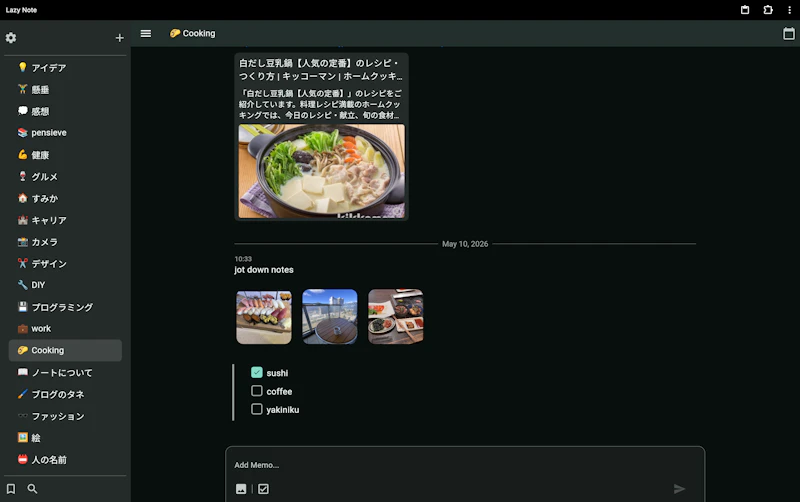Toggle the sidebar hamburger menu

(x=146, y=34)
